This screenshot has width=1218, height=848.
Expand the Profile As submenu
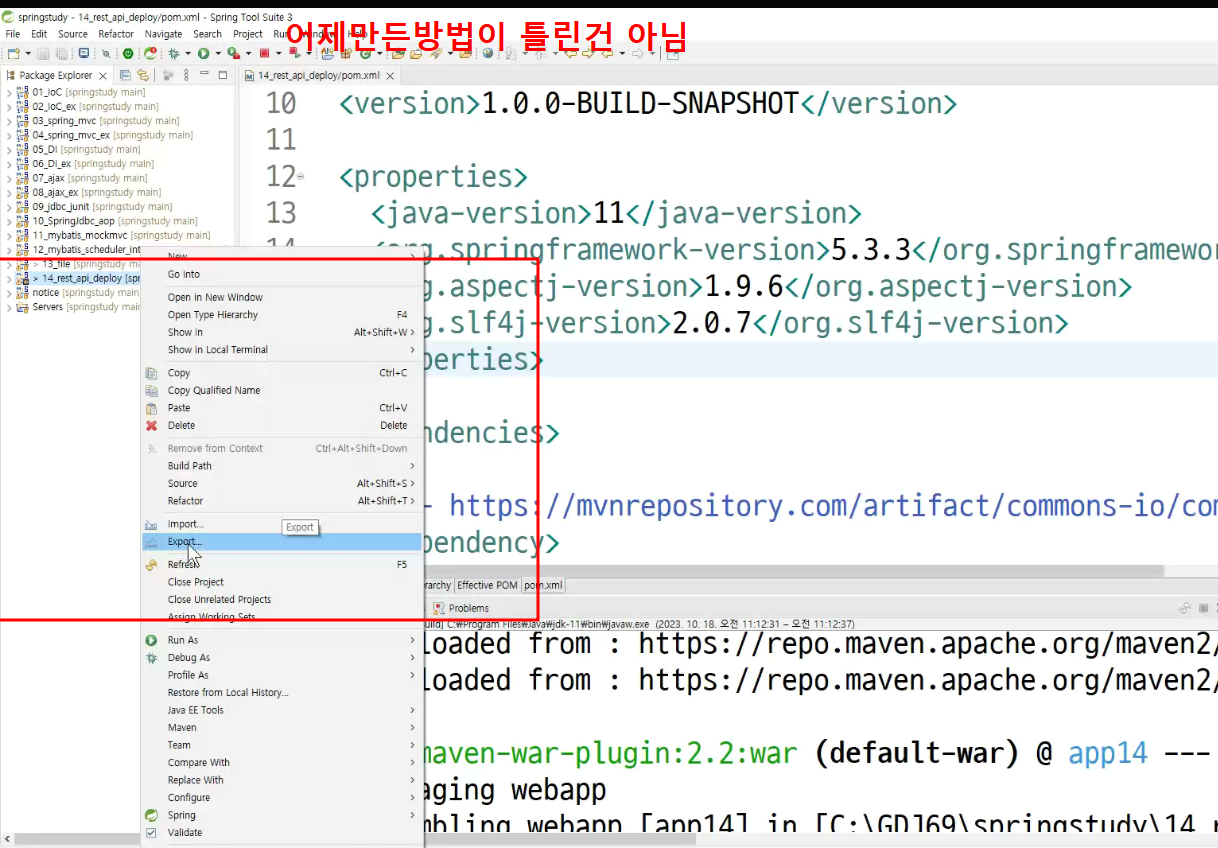tap(282, 675)
